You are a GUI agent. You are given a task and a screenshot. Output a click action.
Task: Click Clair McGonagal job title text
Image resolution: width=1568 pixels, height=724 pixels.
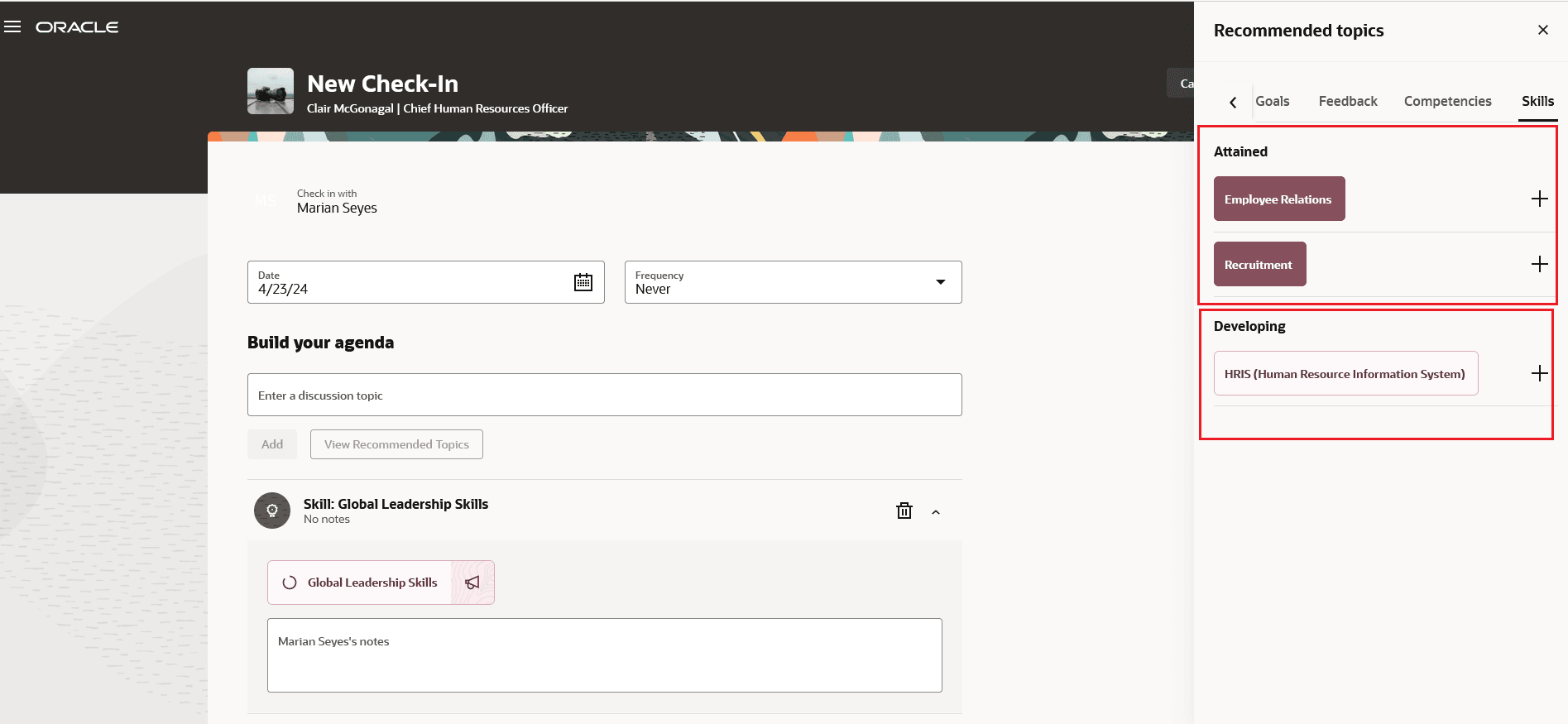[x=486, y=108]
